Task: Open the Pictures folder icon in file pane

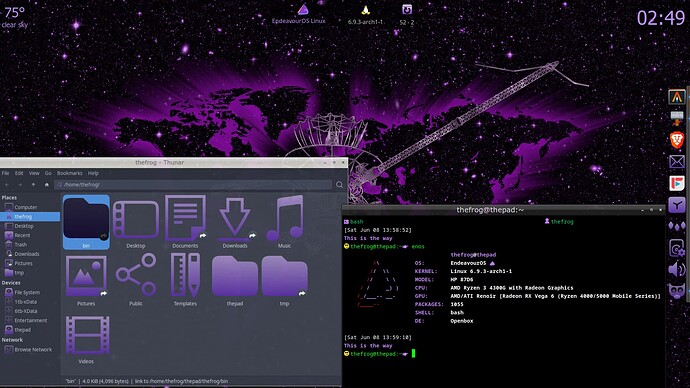Action: pyautogui.click(x=86, y=276)
